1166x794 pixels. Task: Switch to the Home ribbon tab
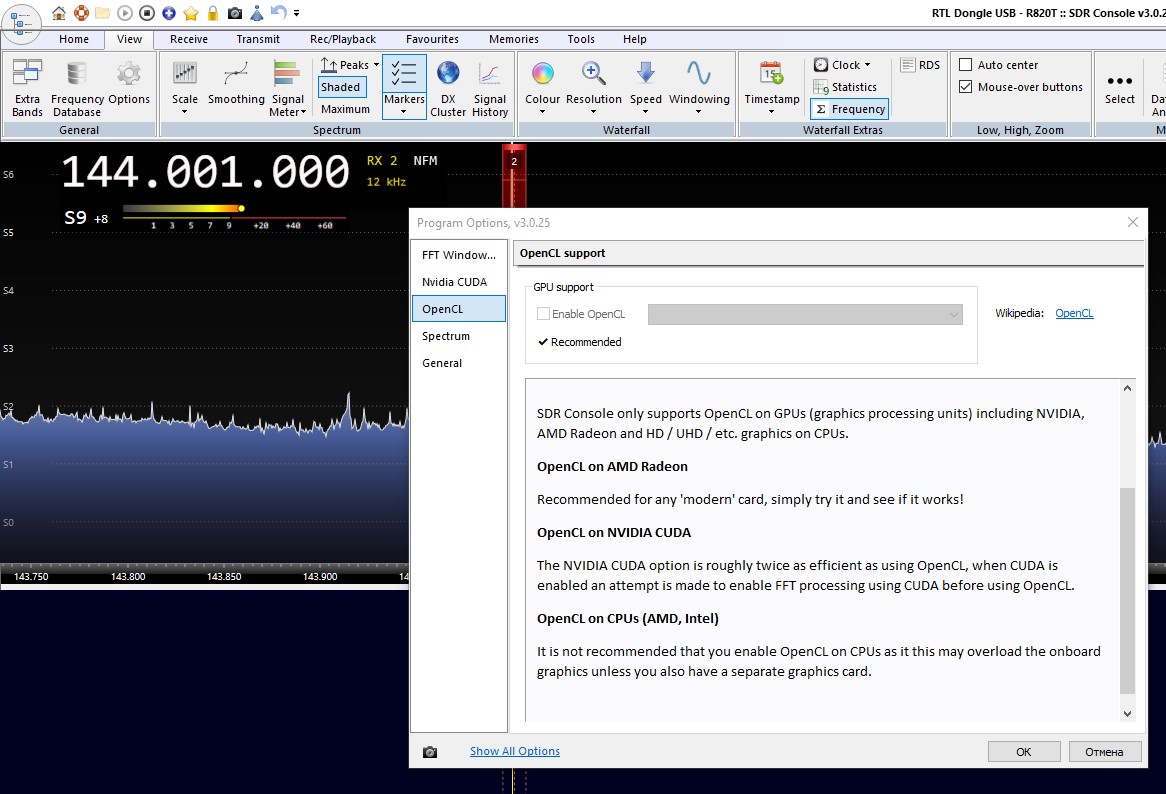74,39
